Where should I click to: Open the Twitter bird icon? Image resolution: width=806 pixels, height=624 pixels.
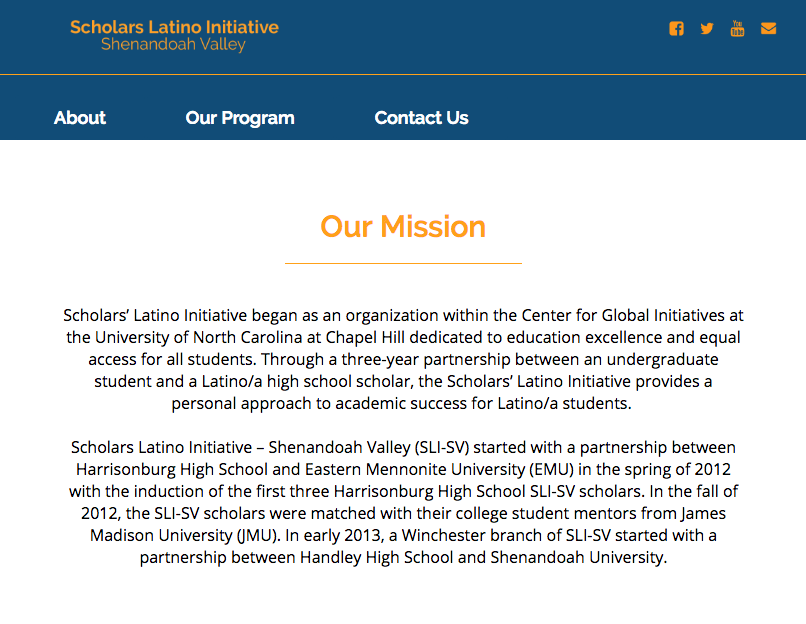(707, 28)
